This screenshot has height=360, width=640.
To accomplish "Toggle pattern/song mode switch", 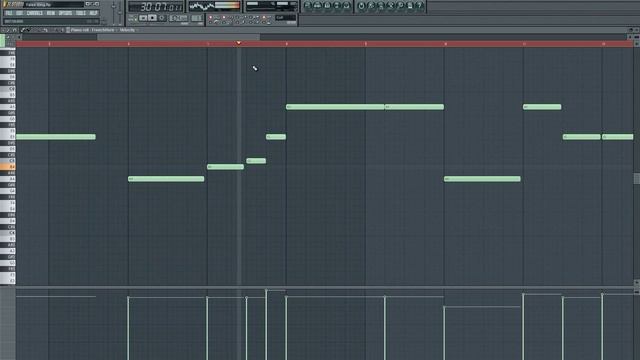I will 133,18.
